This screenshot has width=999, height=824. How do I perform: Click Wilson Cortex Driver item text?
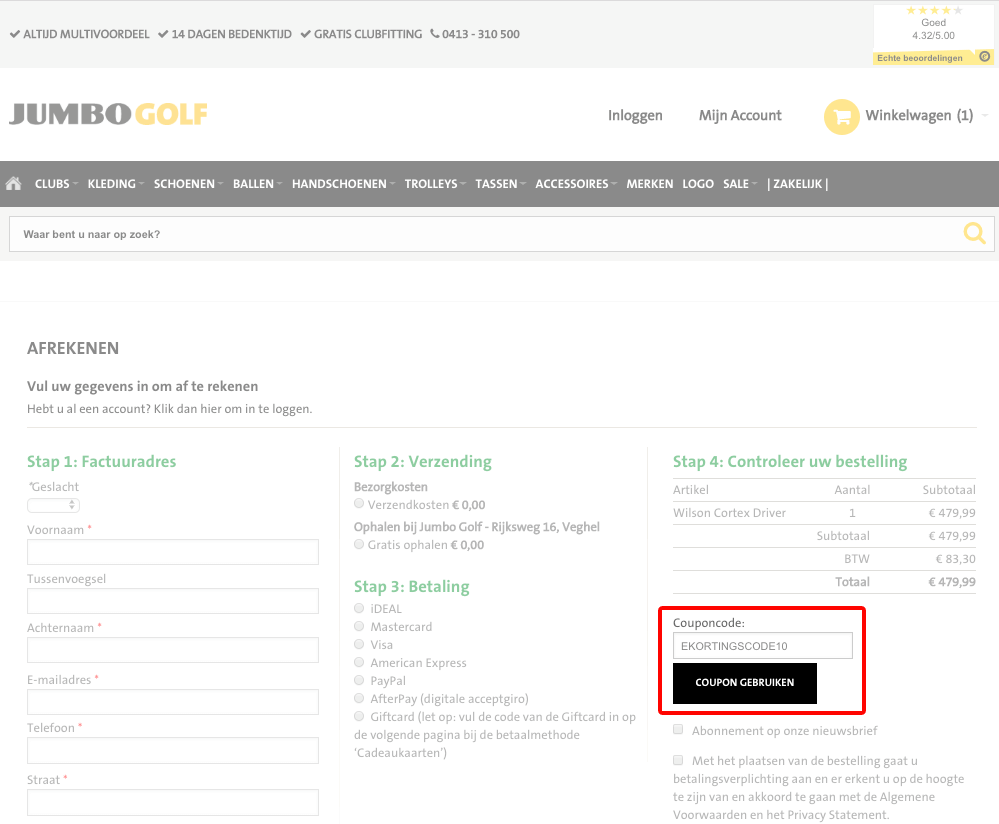coord(729,512)
